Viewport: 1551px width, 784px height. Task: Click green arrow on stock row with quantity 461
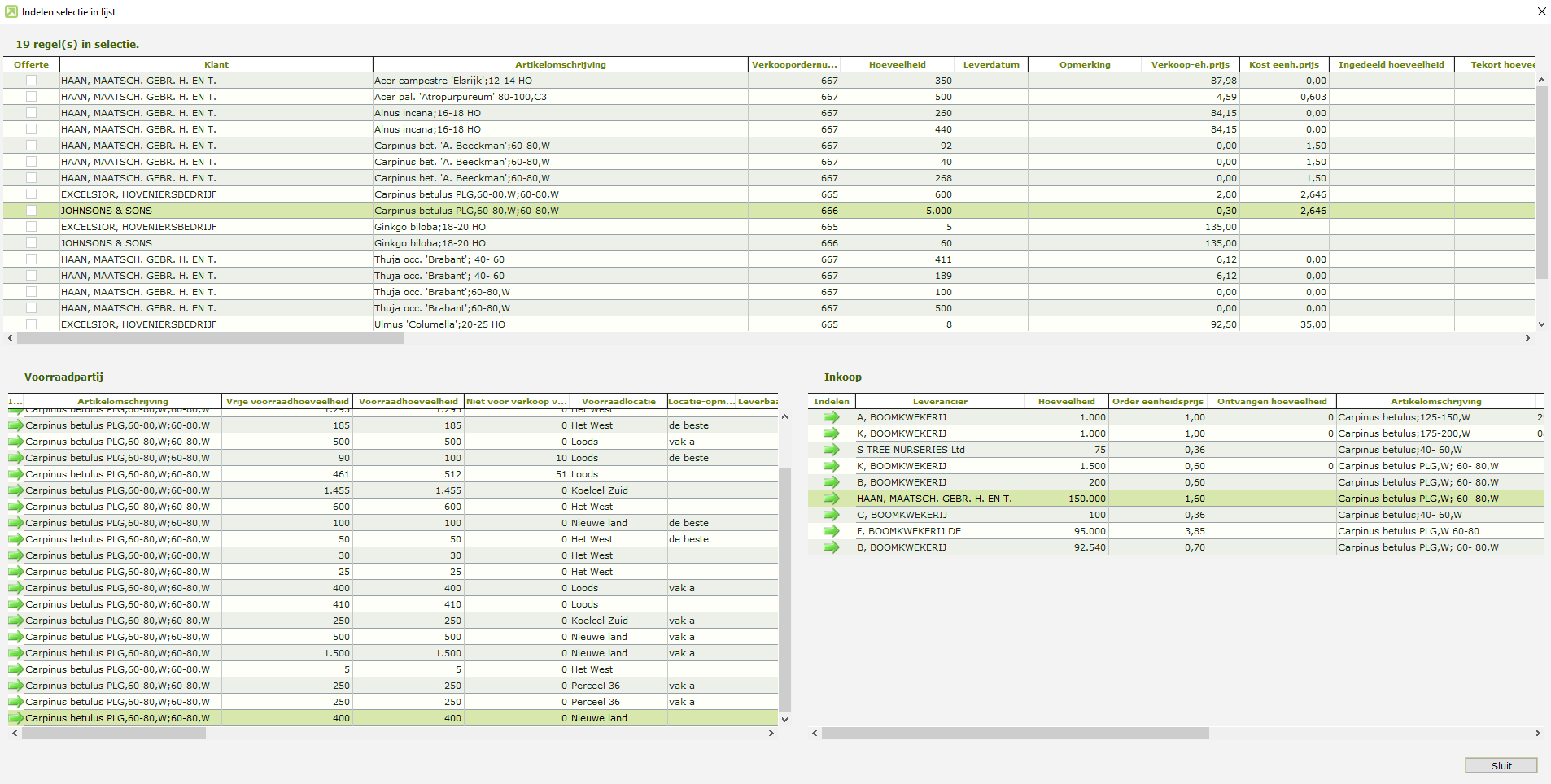click(x=15, y=474)
